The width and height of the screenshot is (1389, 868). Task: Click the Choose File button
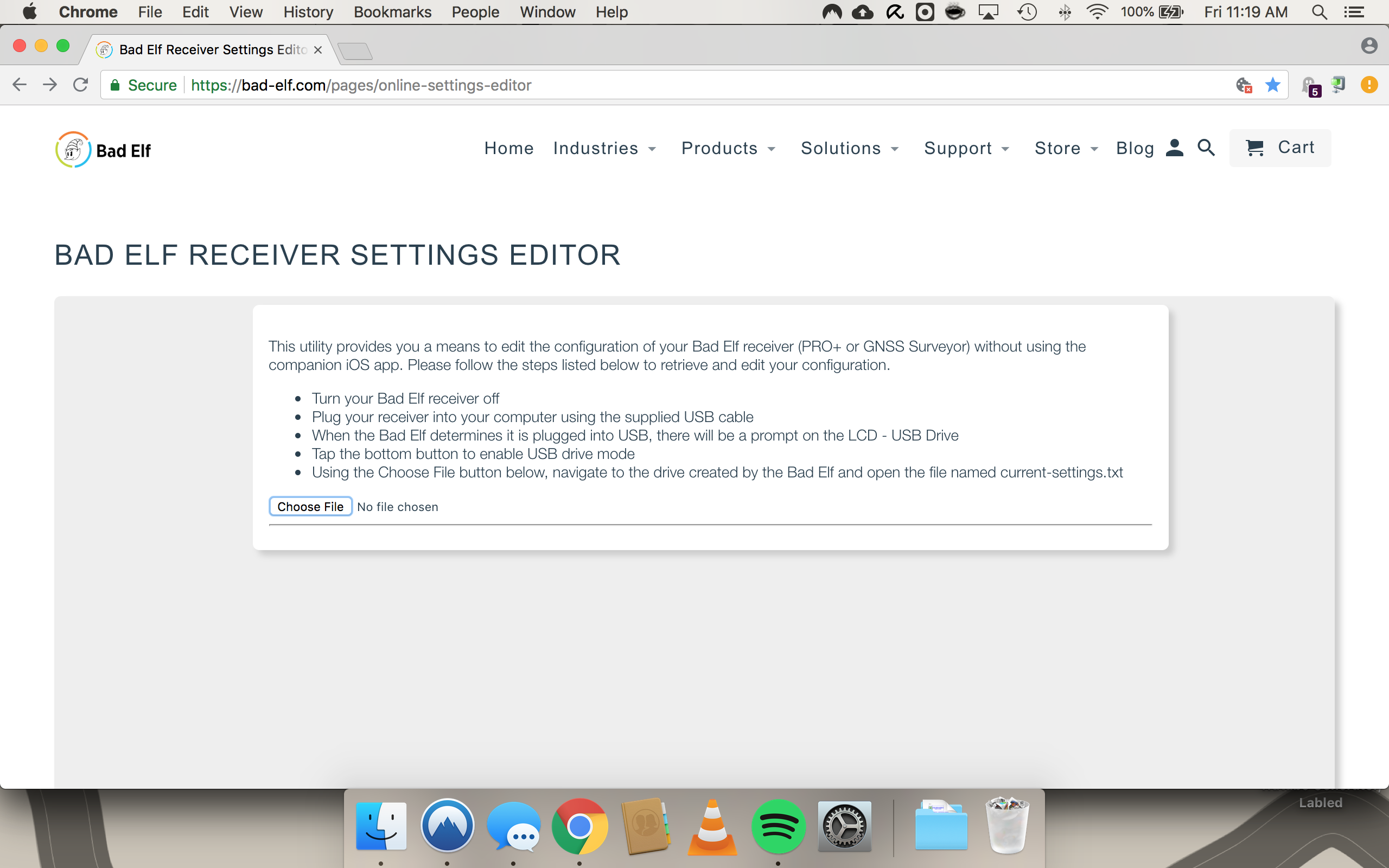tap(310, 506)
